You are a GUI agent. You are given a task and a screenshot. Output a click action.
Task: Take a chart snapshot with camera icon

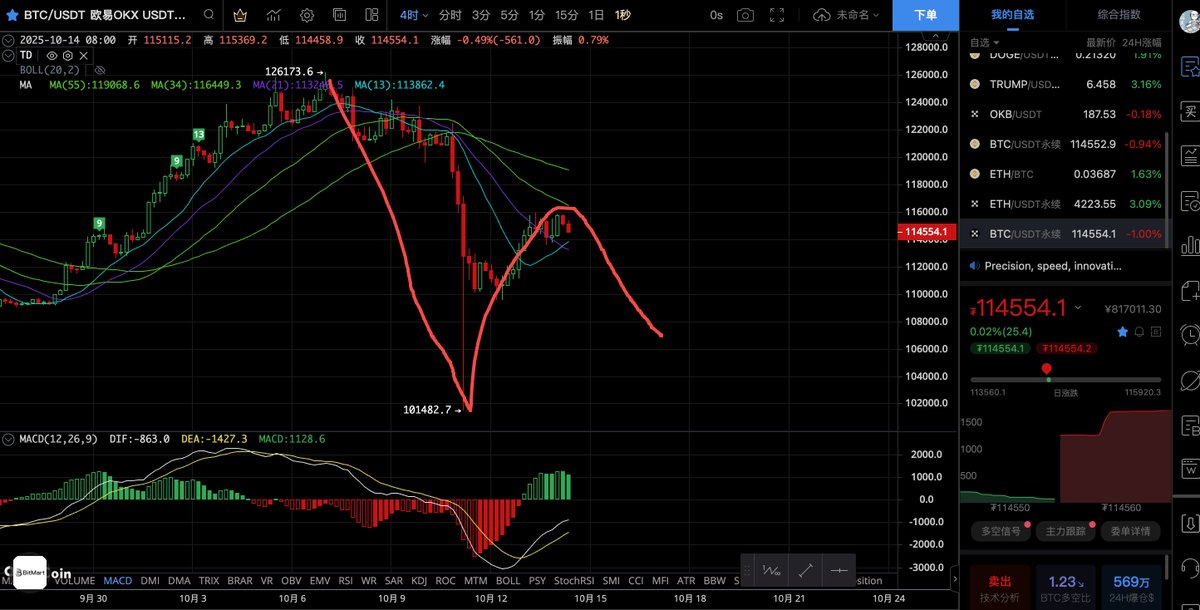coord(746,16)
